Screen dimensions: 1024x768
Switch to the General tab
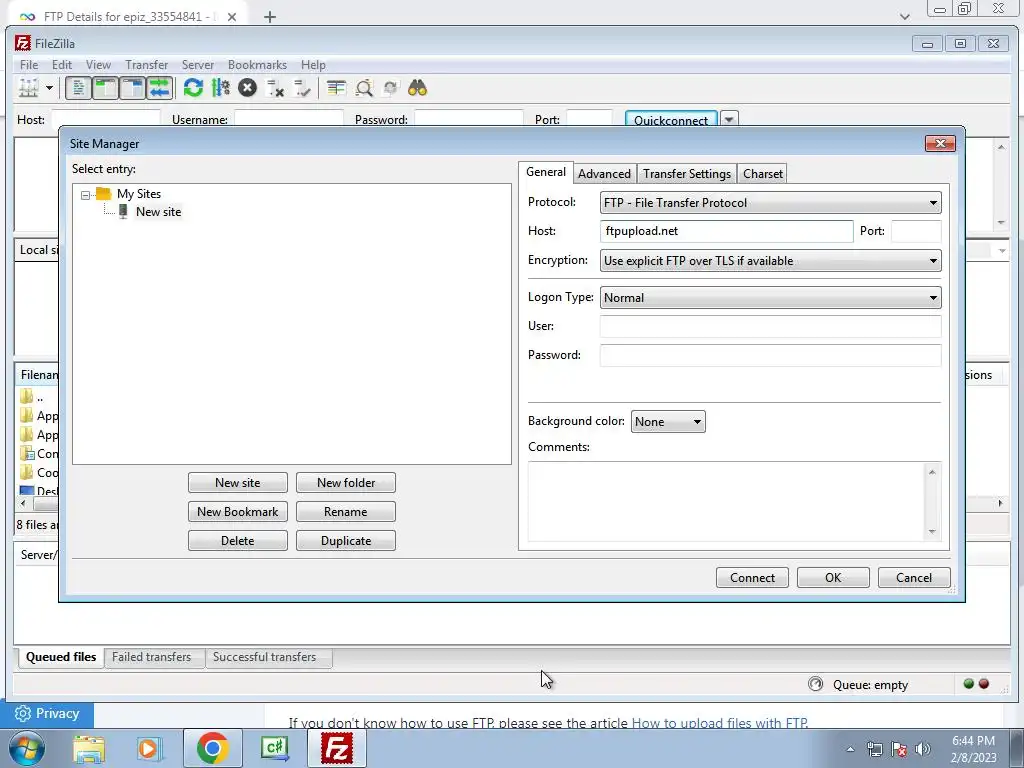546,172
